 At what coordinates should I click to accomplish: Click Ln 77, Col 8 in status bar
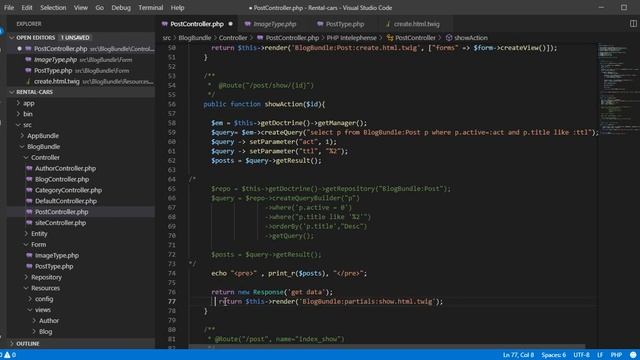point(518,355)
